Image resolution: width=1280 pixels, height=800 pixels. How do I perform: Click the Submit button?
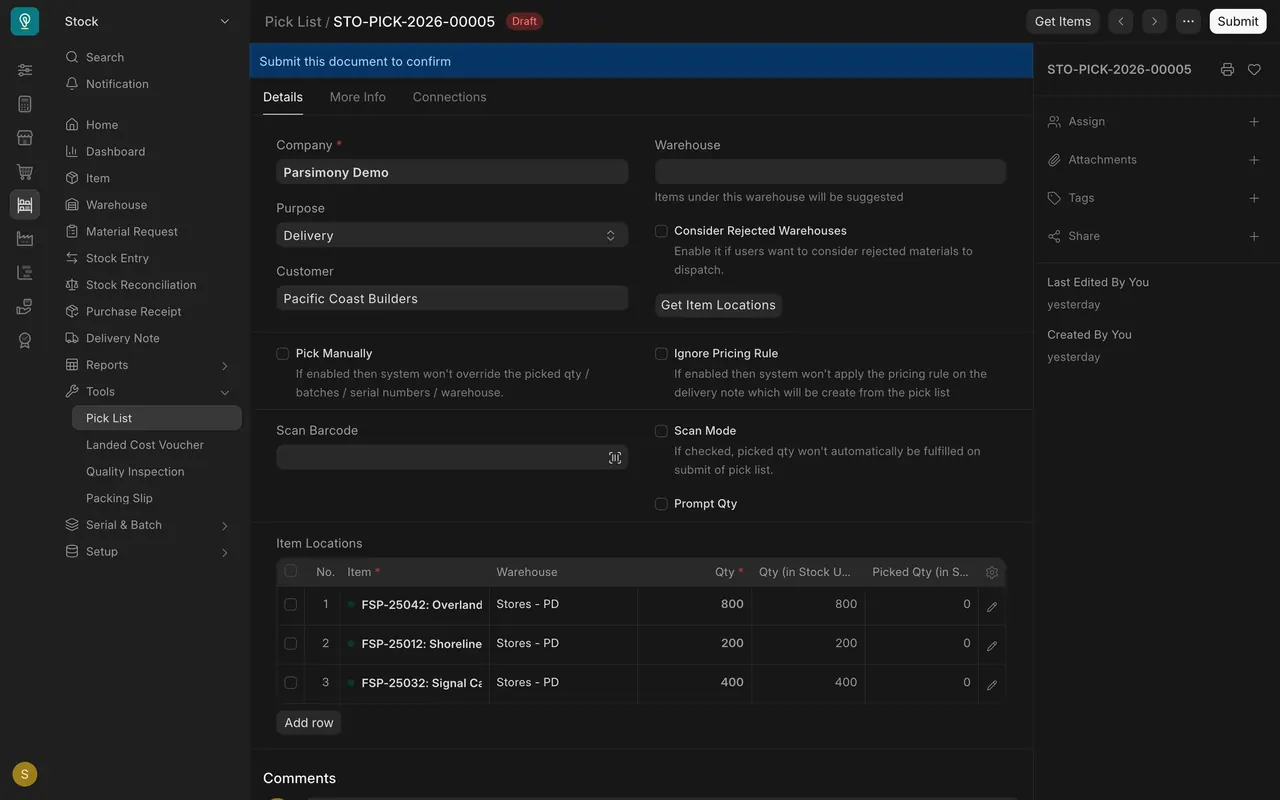coord(1238,21)
